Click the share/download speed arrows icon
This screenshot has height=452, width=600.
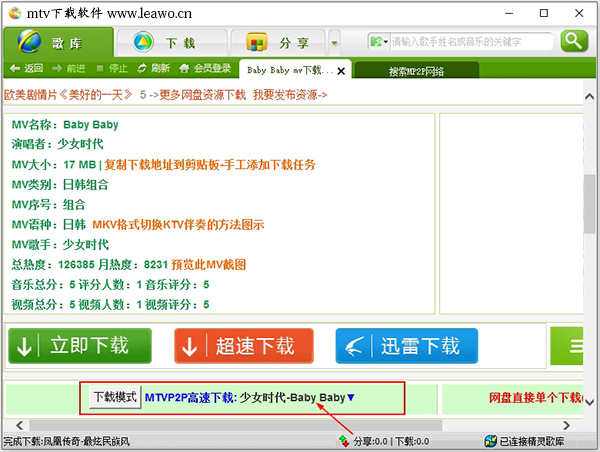pyautogui.click(x=344, y=441)
